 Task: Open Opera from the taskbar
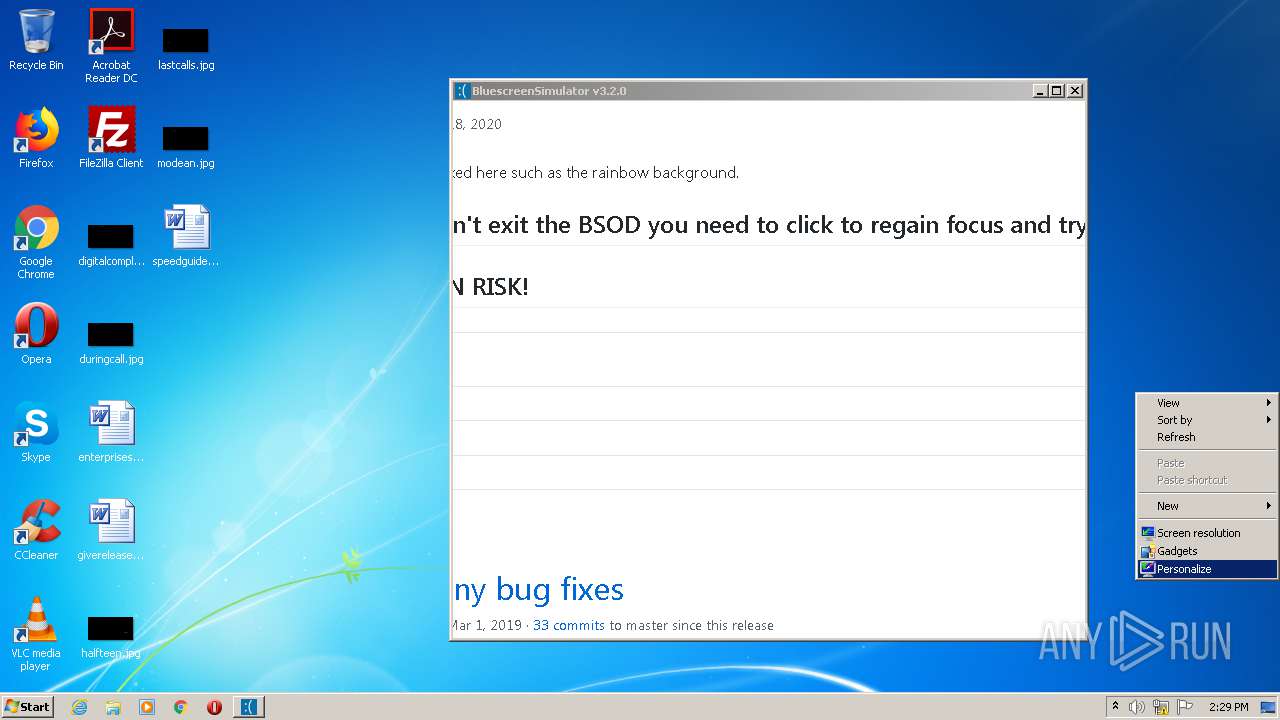pos(214,707)
